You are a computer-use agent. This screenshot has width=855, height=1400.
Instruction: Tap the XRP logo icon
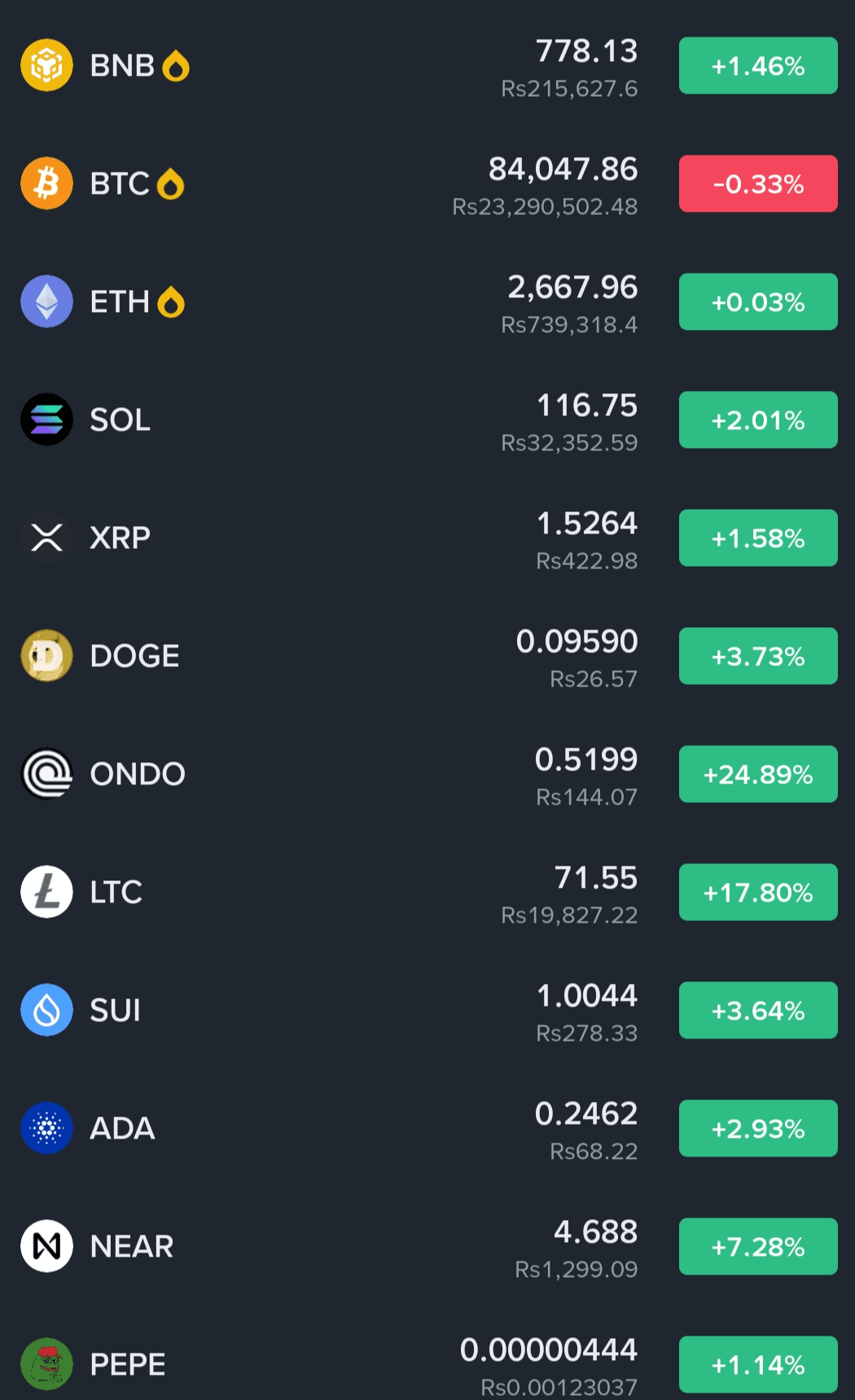[46, 538]
